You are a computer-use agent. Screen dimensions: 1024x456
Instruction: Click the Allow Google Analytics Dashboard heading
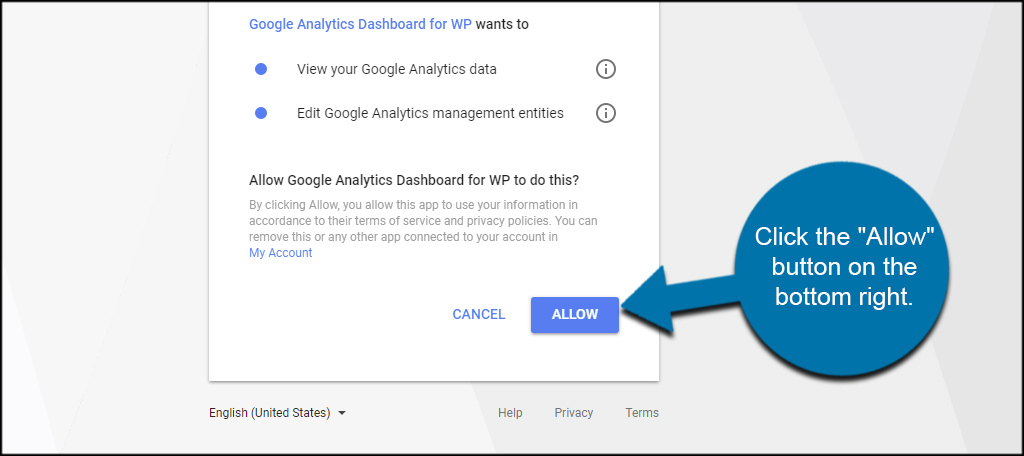415,180
